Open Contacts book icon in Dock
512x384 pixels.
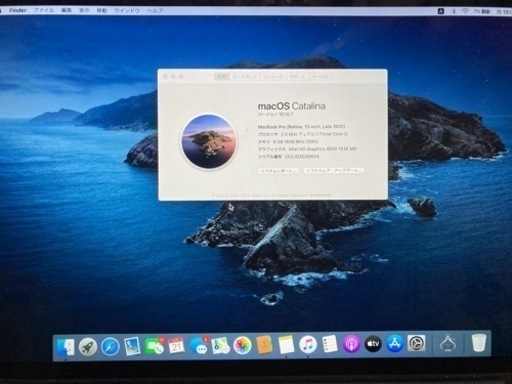point(264,345)
